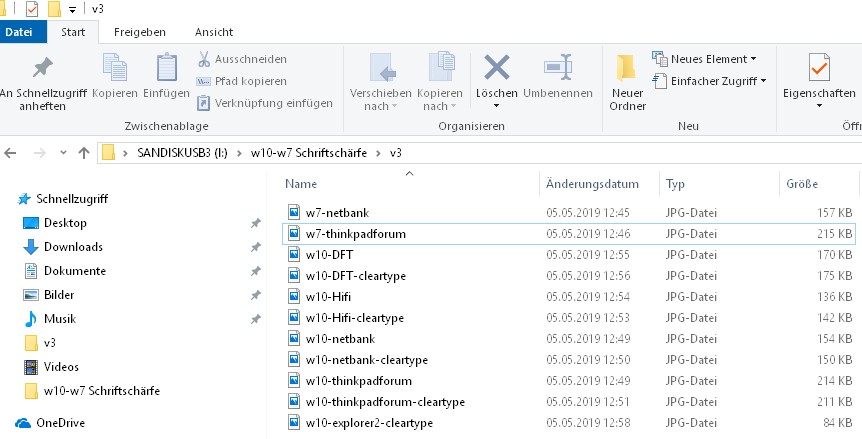Click the Umbenennen rename icon
This screenshot has width=862, height=439.
click(556, 69)
